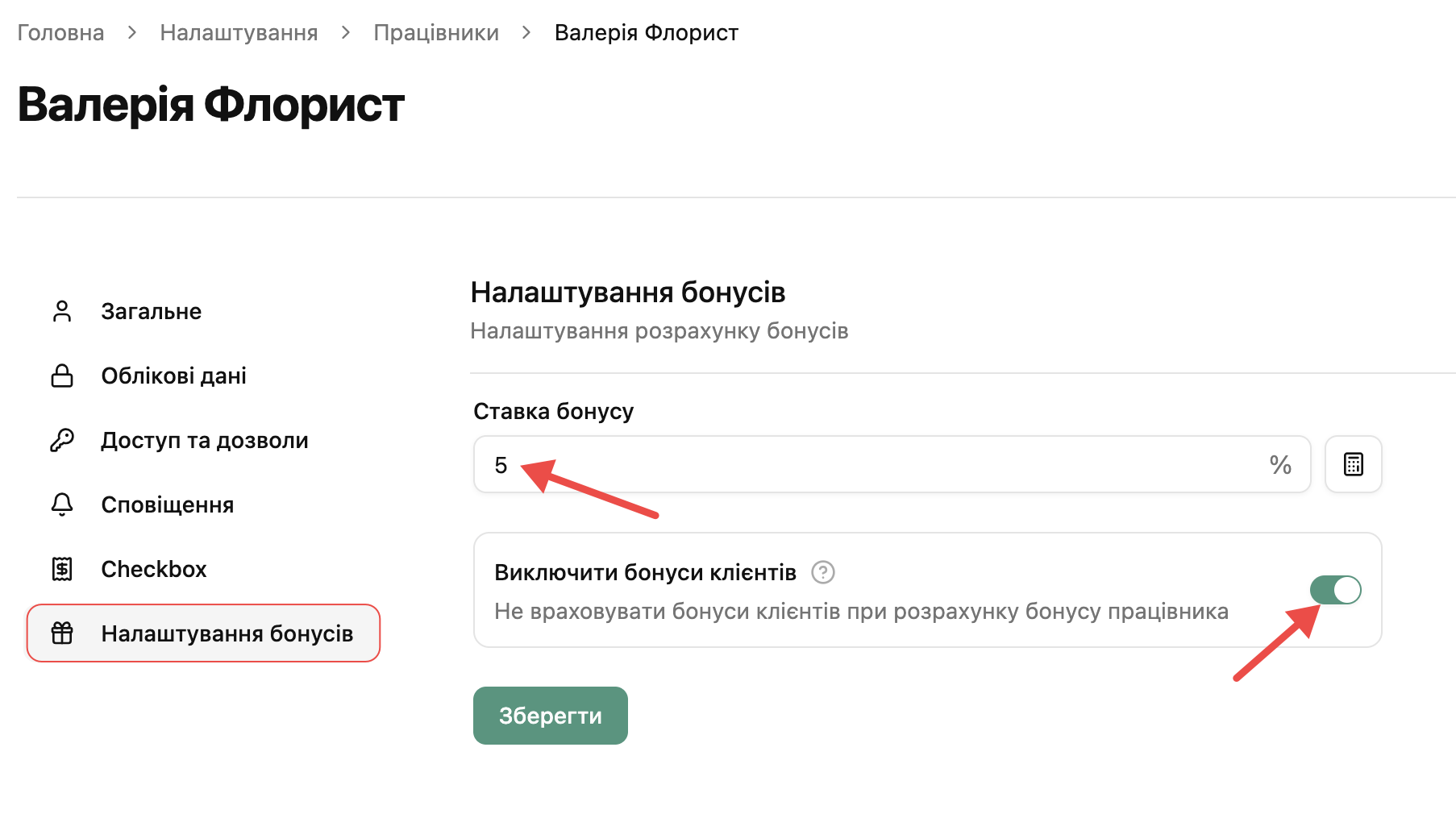Click the person icon next to Загальне
Viewport: 1456px width, 822px height.
tap(62, 311)
